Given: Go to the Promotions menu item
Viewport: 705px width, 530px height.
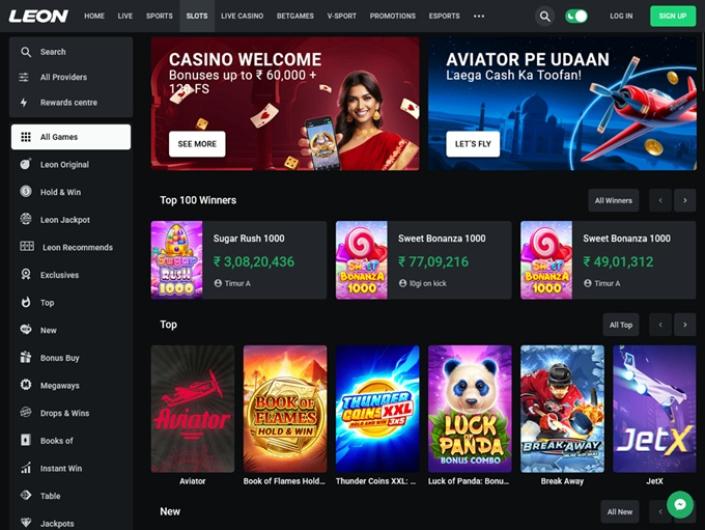Looking at the screenshot, I should tap(393, 16).
